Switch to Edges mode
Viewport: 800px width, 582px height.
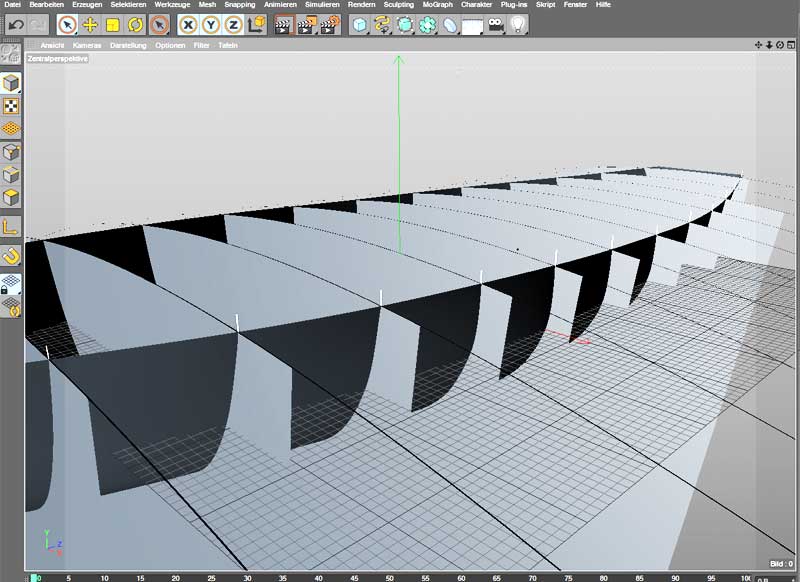click(11, 175)
